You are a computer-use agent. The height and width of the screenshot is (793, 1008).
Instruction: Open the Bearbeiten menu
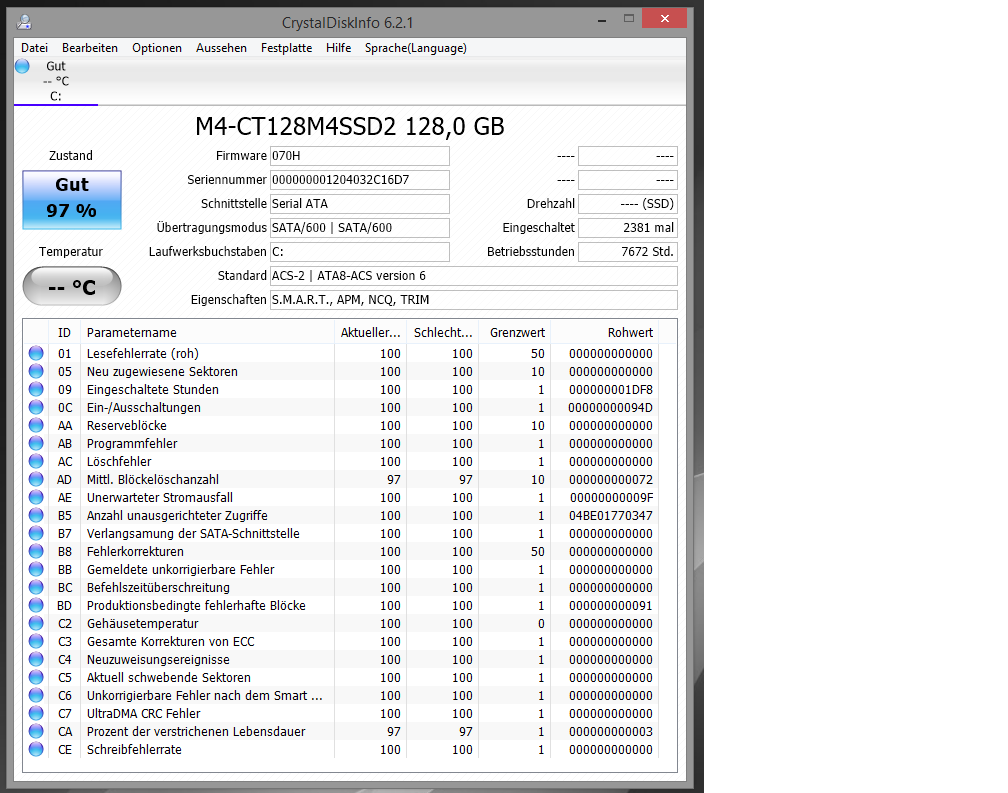point(89,48)
